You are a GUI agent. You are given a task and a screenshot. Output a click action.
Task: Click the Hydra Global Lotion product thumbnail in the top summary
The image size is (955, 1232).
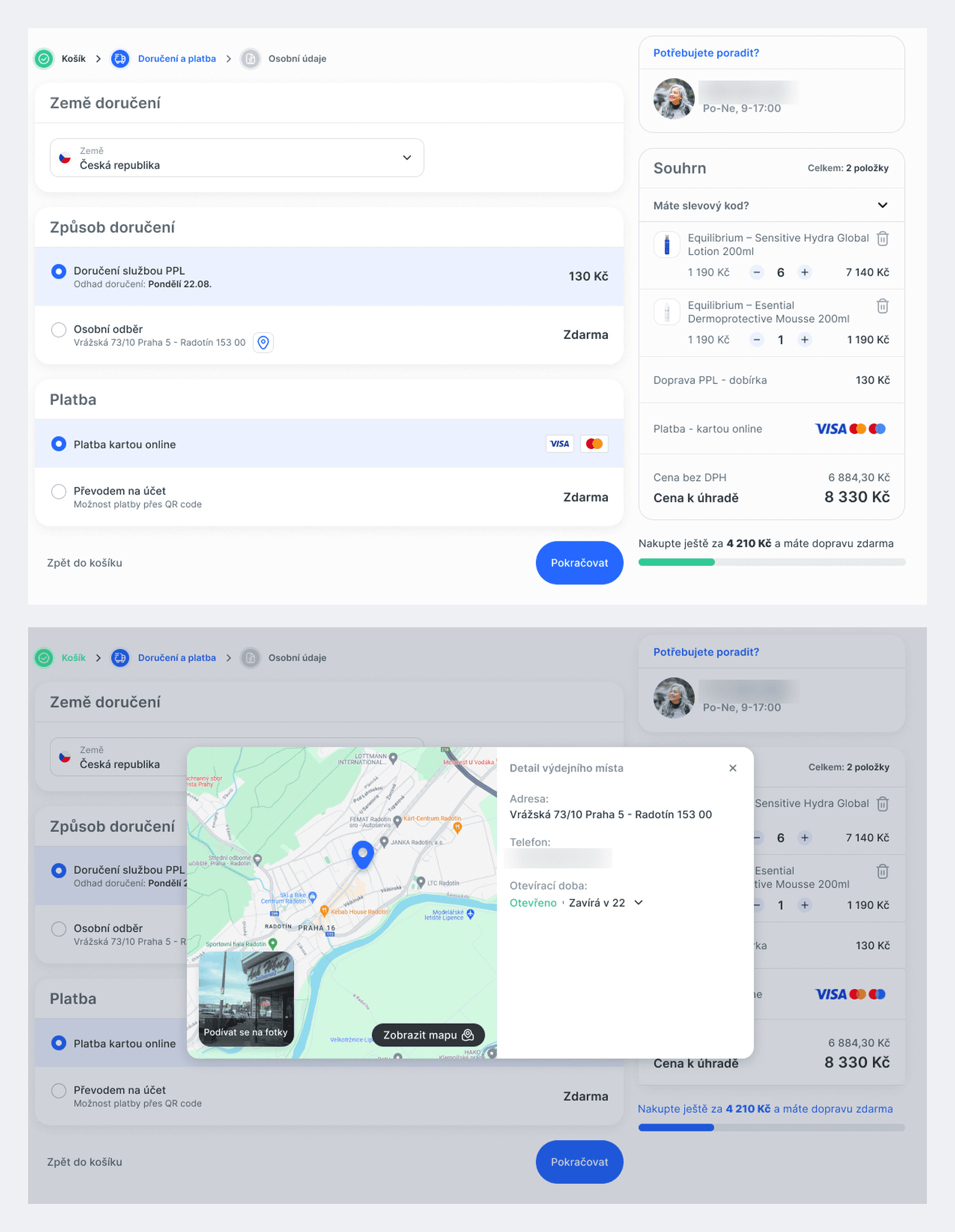pos(667,245)
